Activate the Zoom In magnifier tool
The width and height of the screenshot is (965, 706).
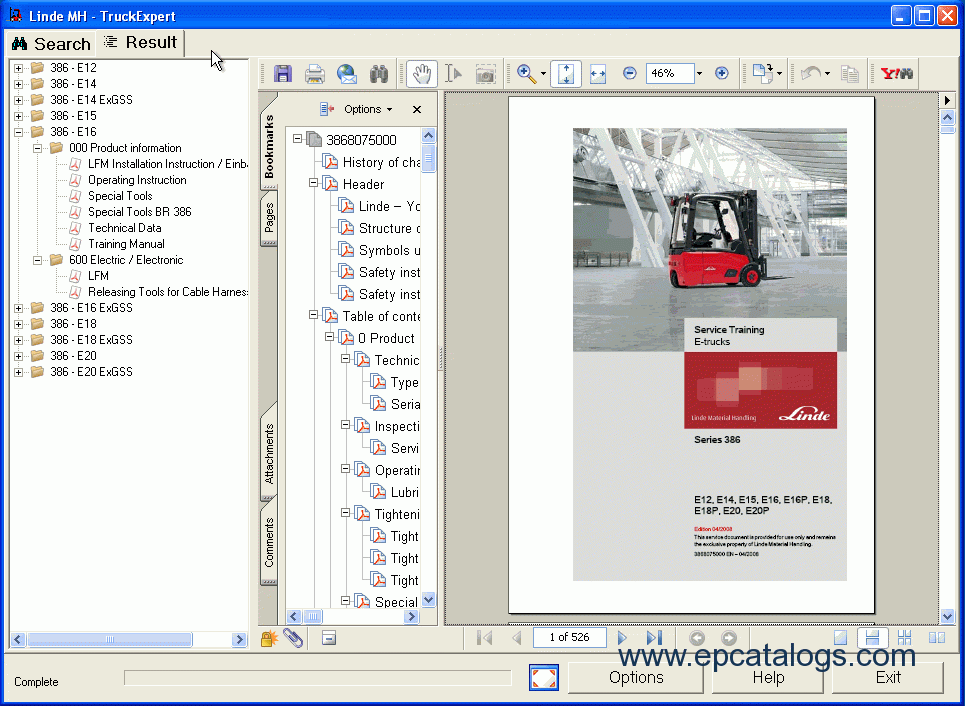(526, 74)
